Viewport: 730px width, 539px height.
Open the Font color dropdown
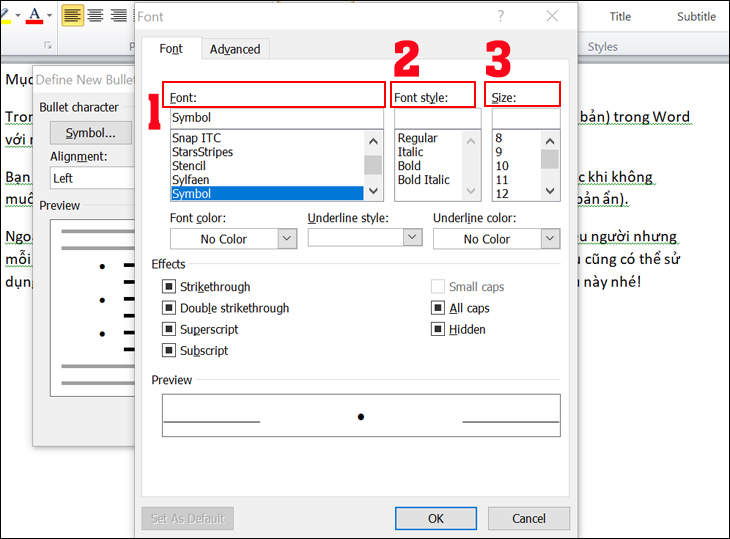(233, 239)
